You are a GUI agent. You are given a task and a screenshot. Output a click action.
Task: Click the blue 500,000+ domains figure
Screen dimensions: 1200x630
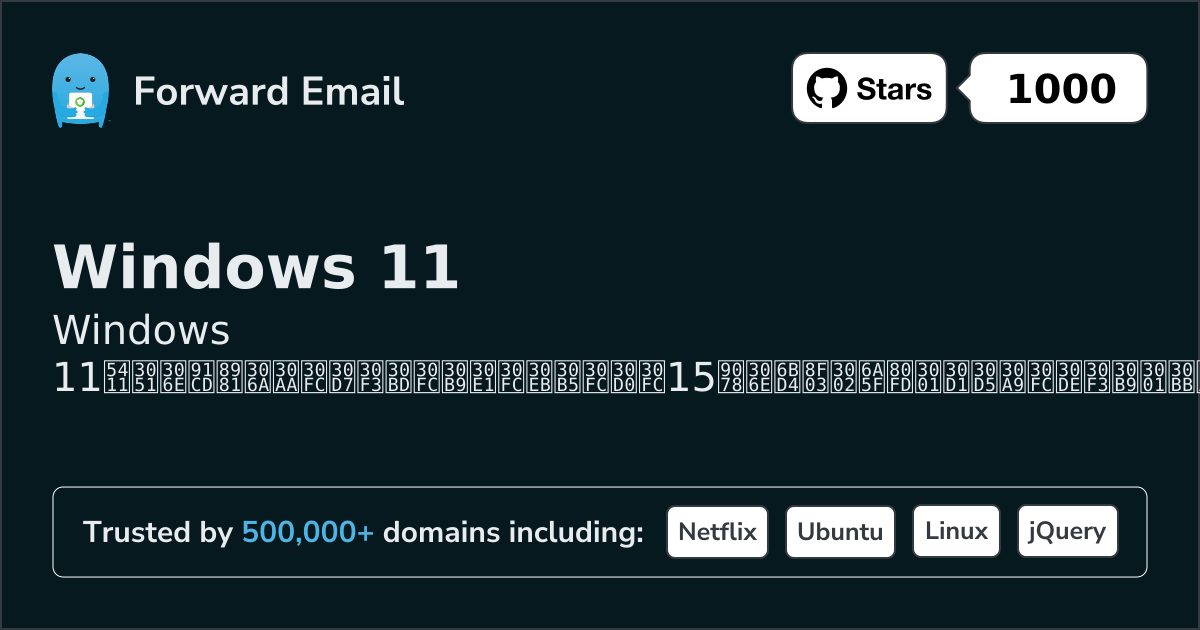pyautogui.click(x=308, y=533)
